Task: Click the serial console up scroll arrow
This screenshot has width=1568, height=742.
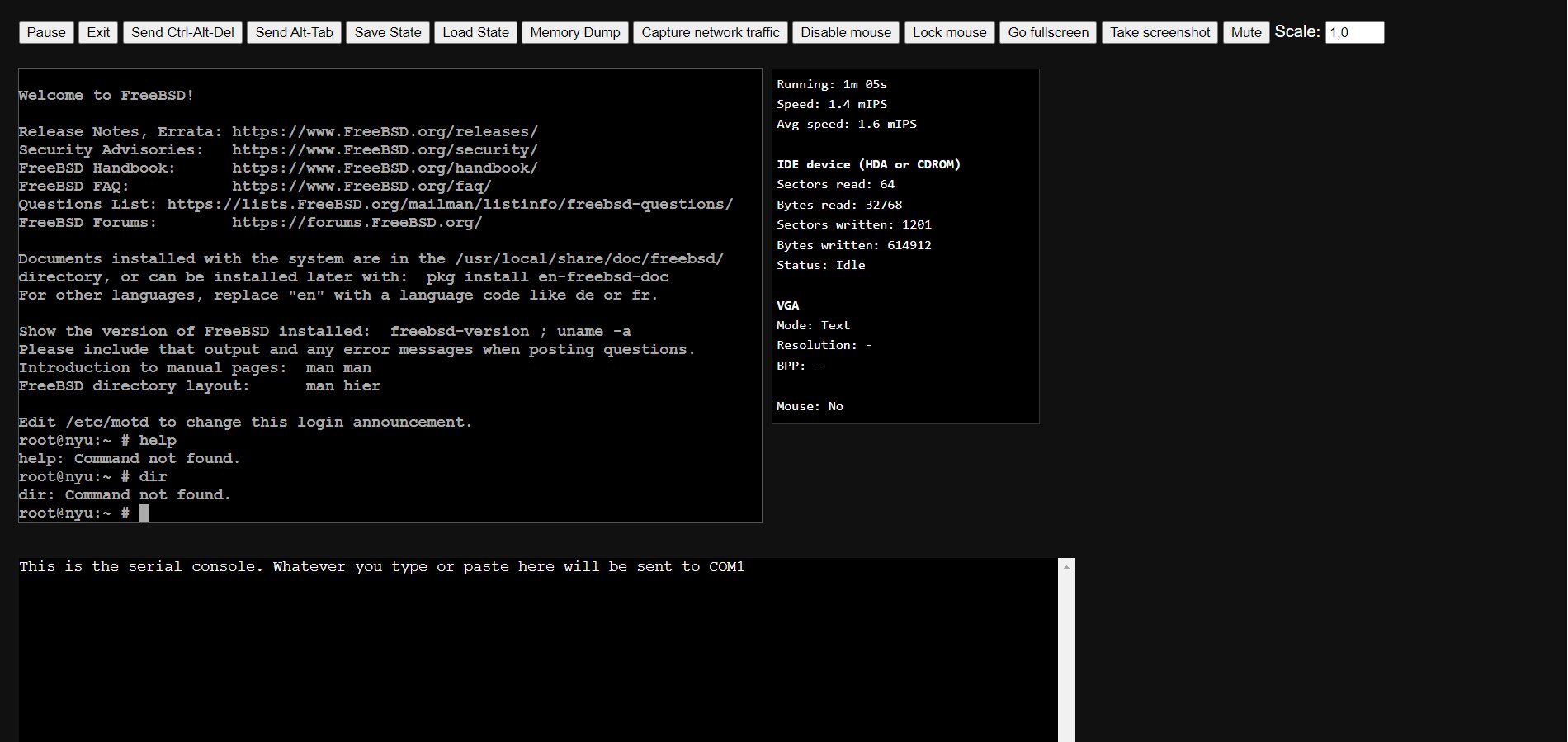Action: (1066, 568)
